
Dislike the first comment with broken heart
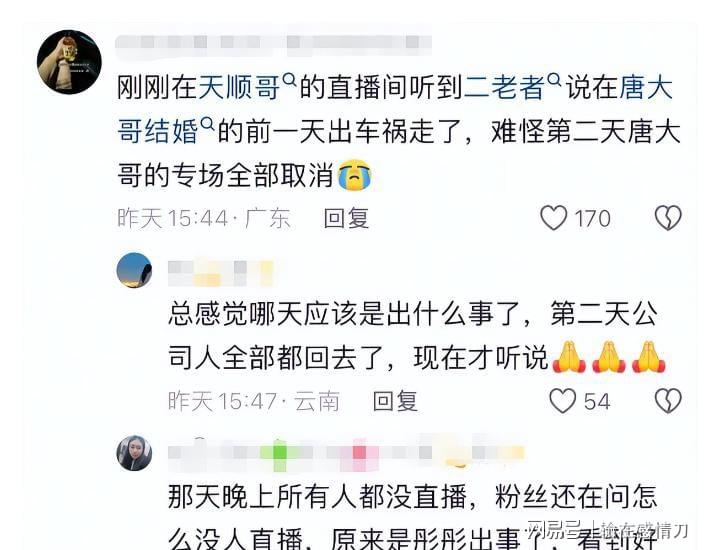pyautogui.click(x=668, y=218)
